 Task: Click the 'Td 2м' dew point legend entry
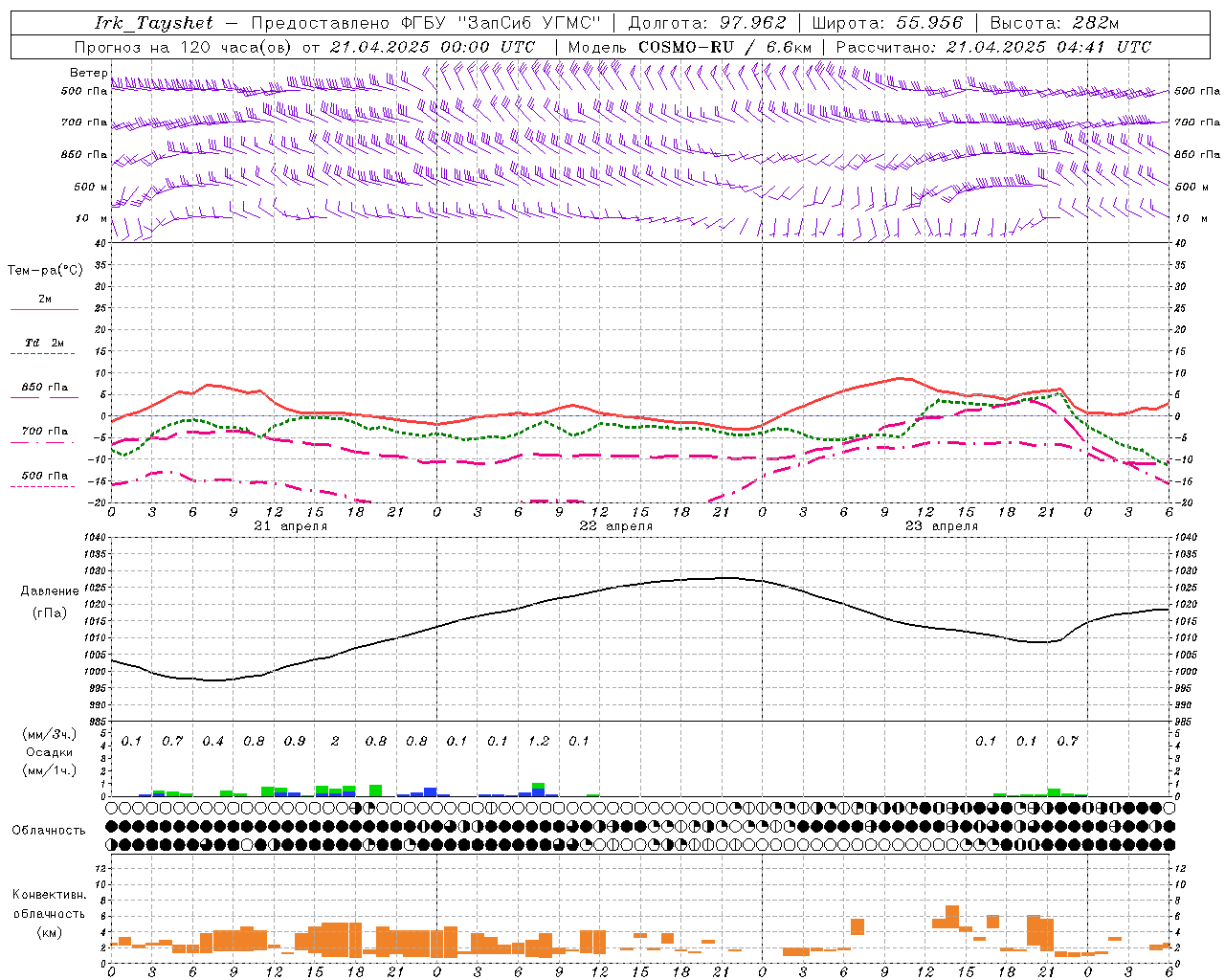point(45,343)
